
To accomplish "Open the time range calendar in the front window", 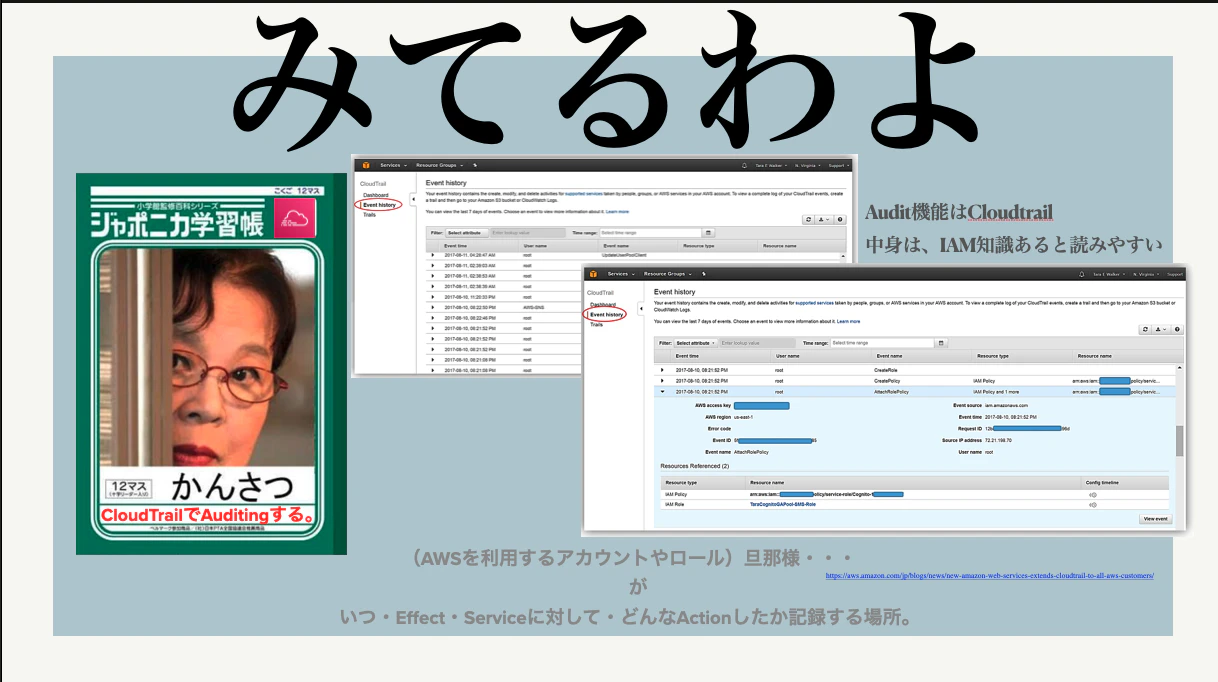I will [x=940, y=343].
